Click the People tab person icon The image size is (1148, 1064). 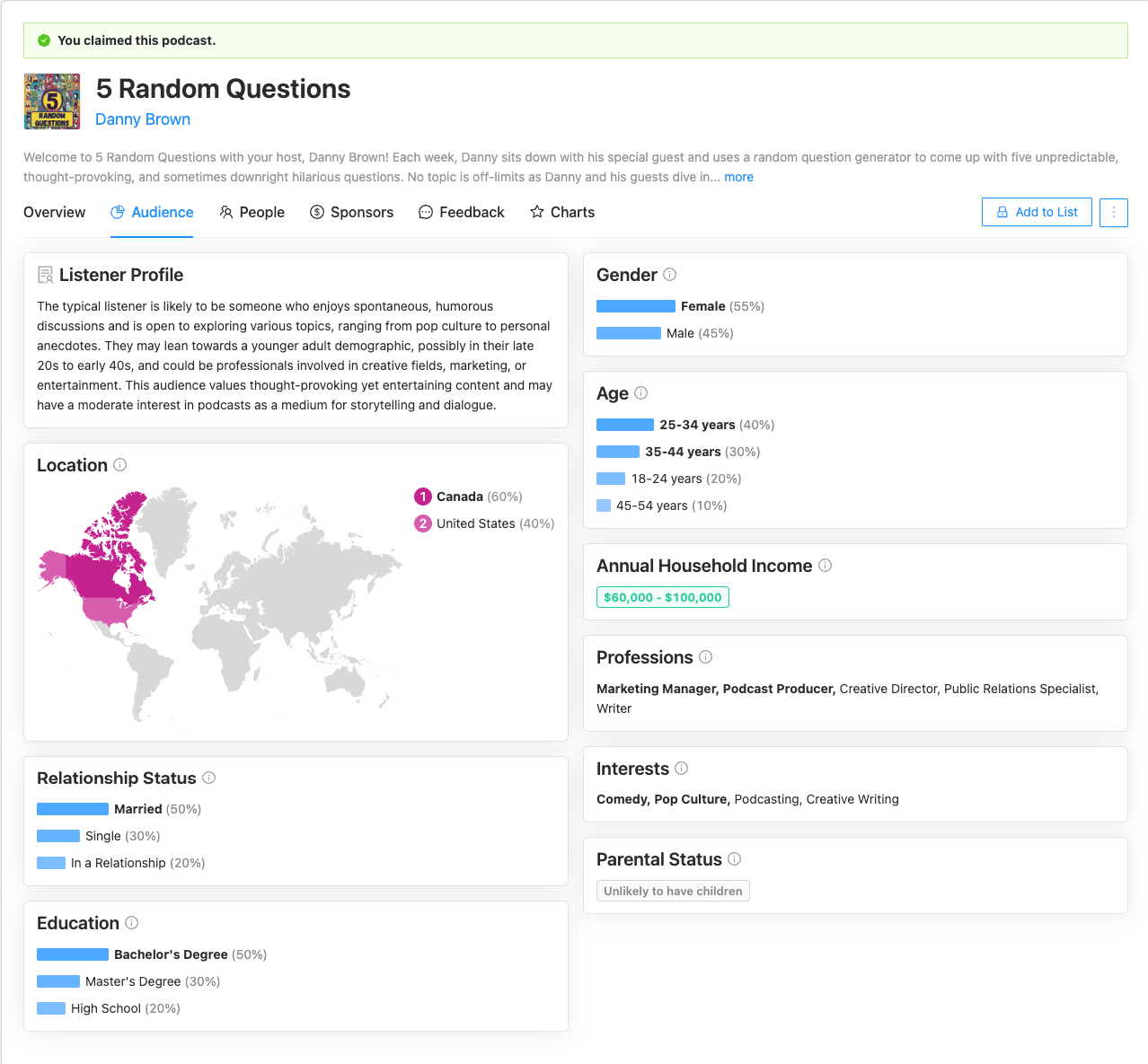point(226,212)
